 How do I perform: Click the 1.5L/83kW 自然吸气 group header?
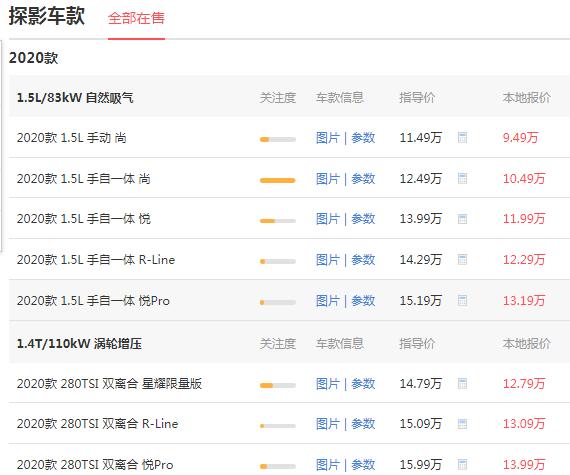75,97
